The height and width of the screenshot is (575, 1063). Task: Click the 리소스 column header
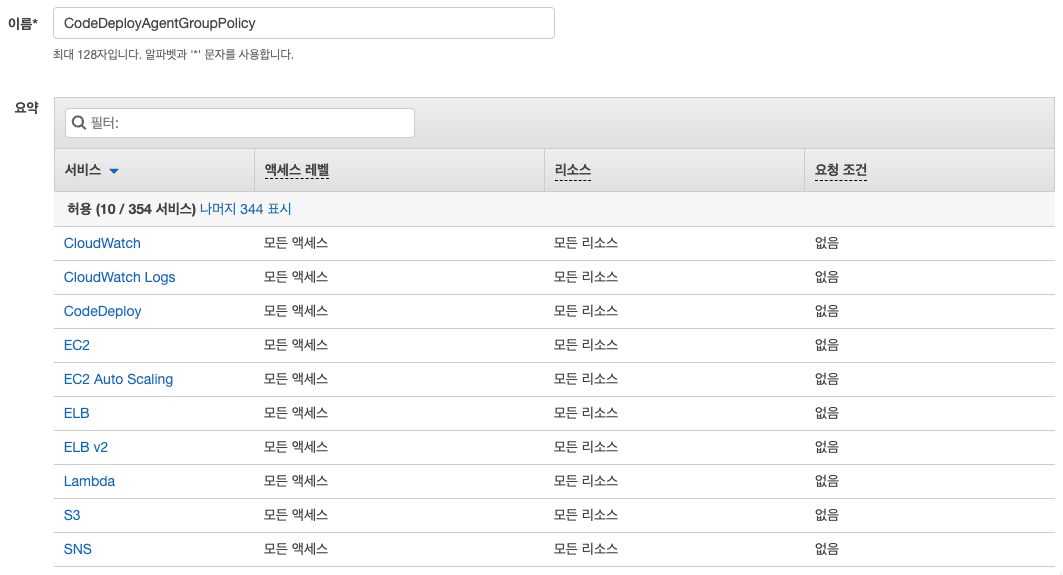572,170
